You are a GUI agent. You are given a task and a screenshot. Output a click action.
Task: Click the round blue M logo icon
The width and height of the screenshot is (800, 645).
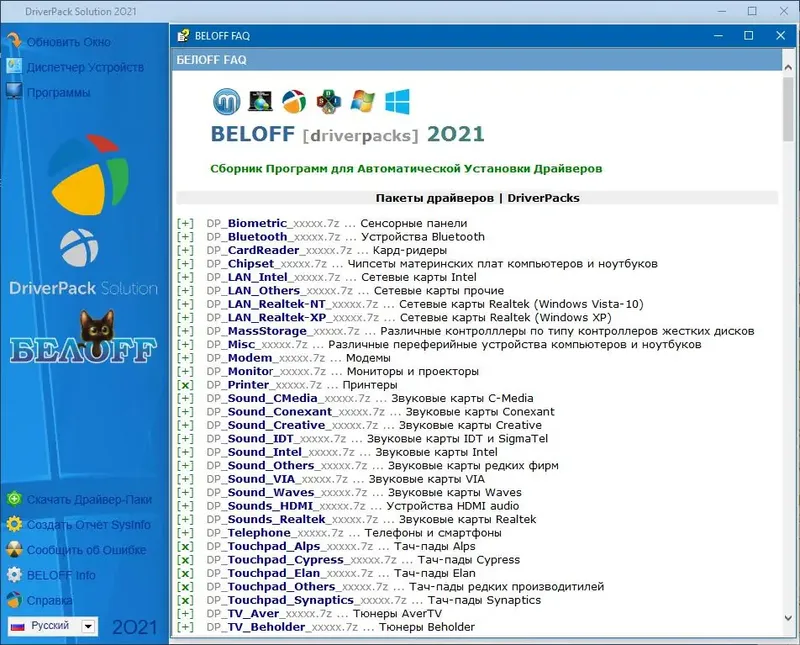click(227, 101)
